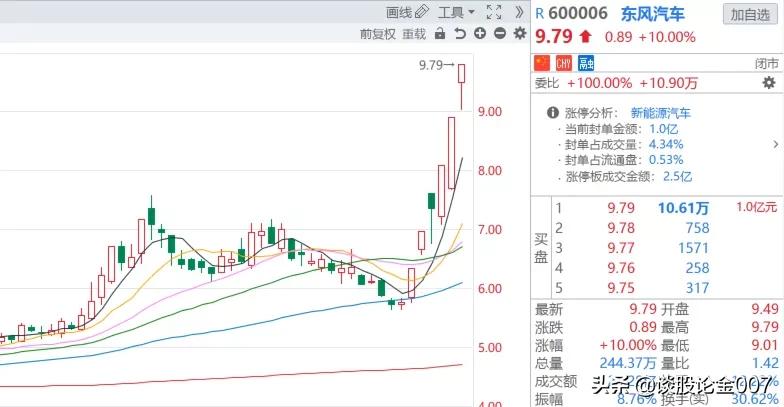Click the China flag market icon
This screenshot has width=784, height=407.
click(542, 63)
